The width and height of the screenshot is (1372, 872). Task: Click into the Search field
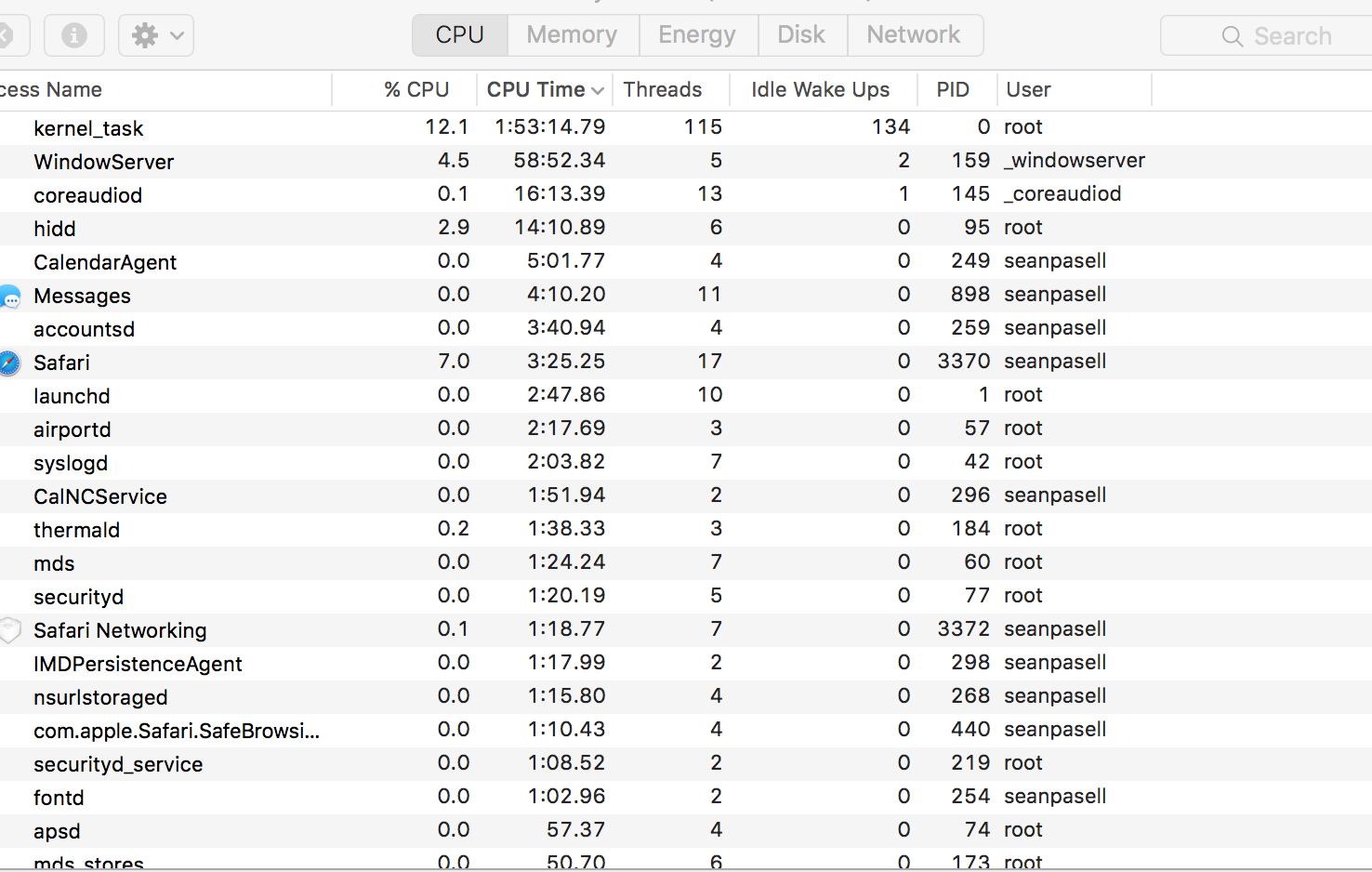tap(1266, 36)
